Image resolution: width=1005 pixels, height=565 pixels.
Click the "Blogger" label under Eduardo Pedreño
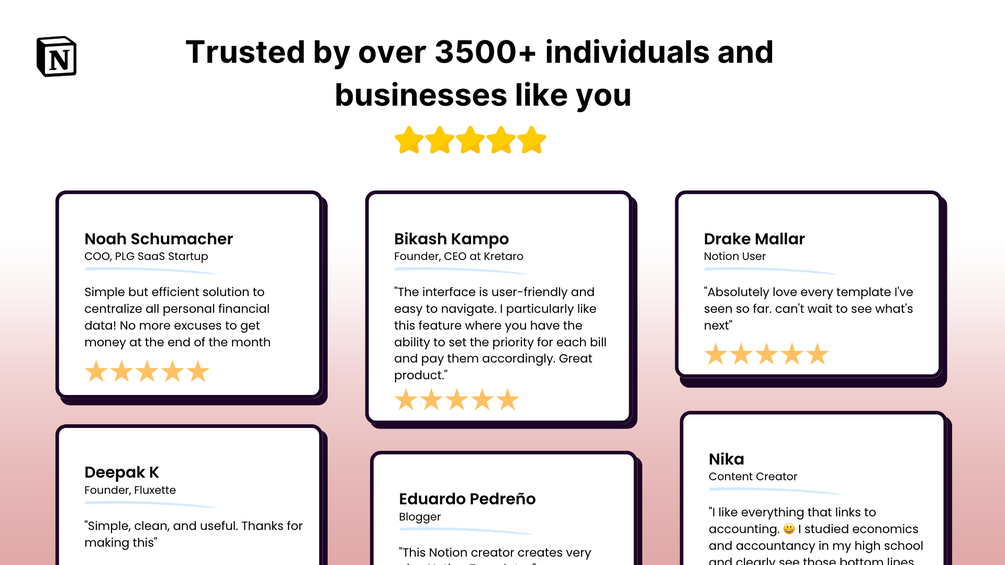pos(420,517)
